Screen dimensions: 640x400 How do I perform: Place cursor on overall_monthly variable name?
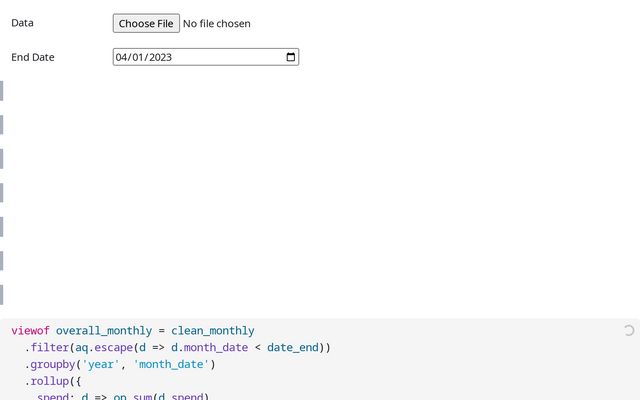point(103,331)
